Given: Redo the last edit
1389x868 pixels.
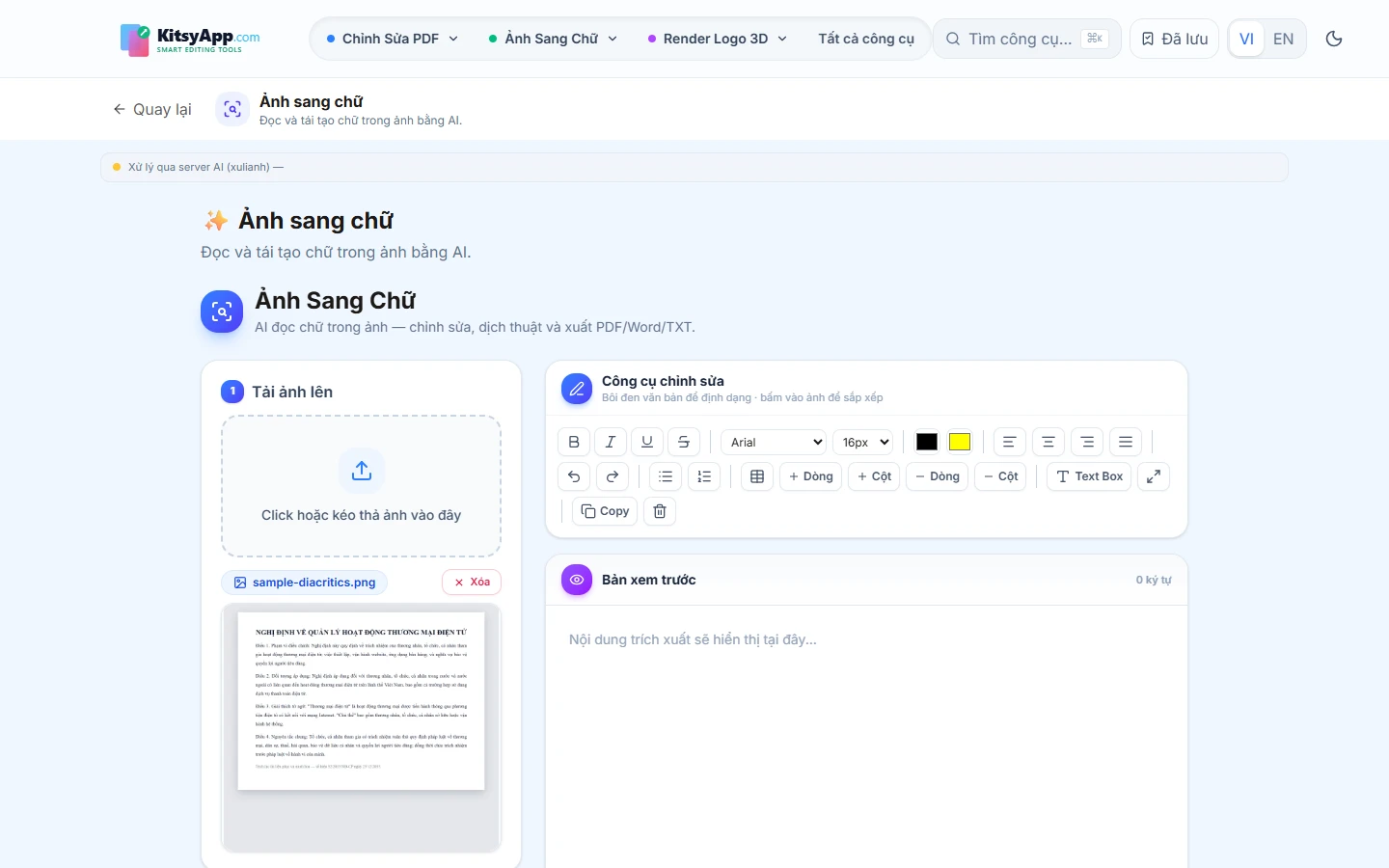Looking at the screenshot, I should tap(613, 476).
